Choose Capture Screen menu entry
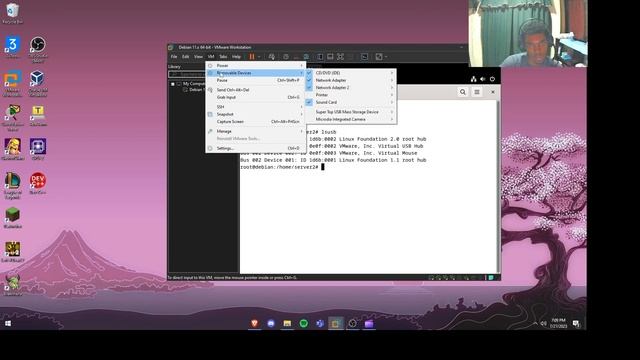 (256, 122)
